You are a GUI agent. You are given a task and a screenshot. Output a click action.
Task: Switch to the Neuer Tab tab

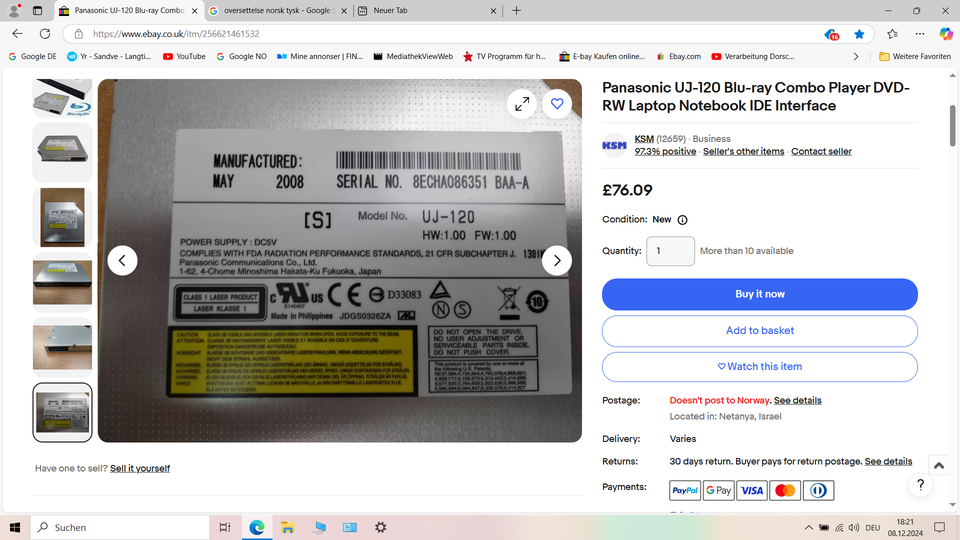(x=427, y=10)
